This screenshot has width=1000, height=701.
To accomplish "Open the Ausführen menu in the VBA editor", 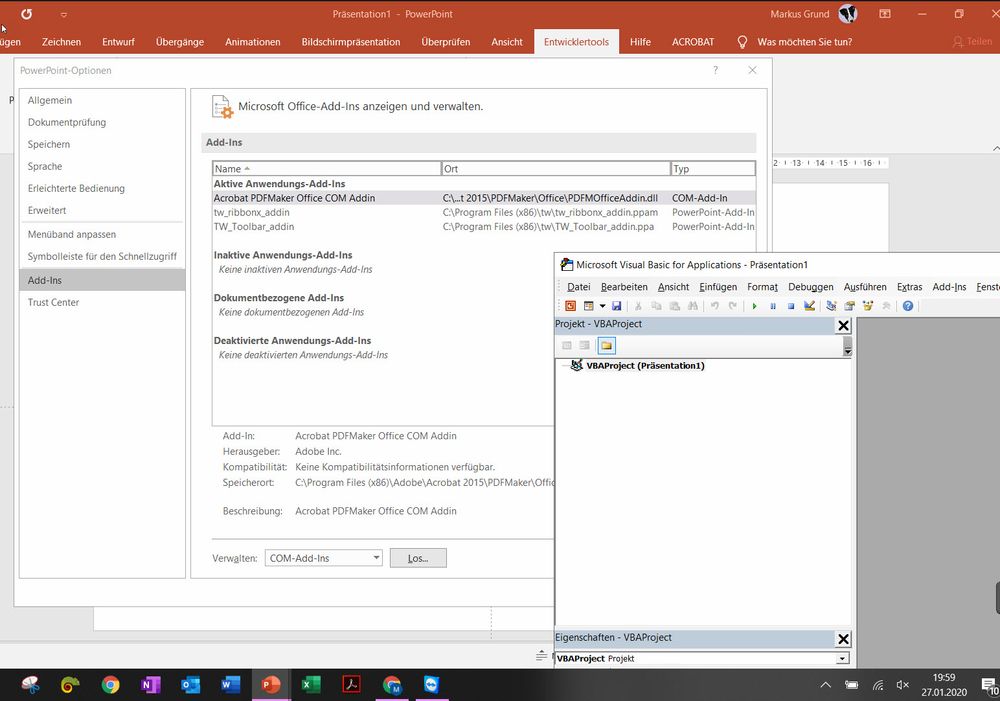I will coord(865,287).
